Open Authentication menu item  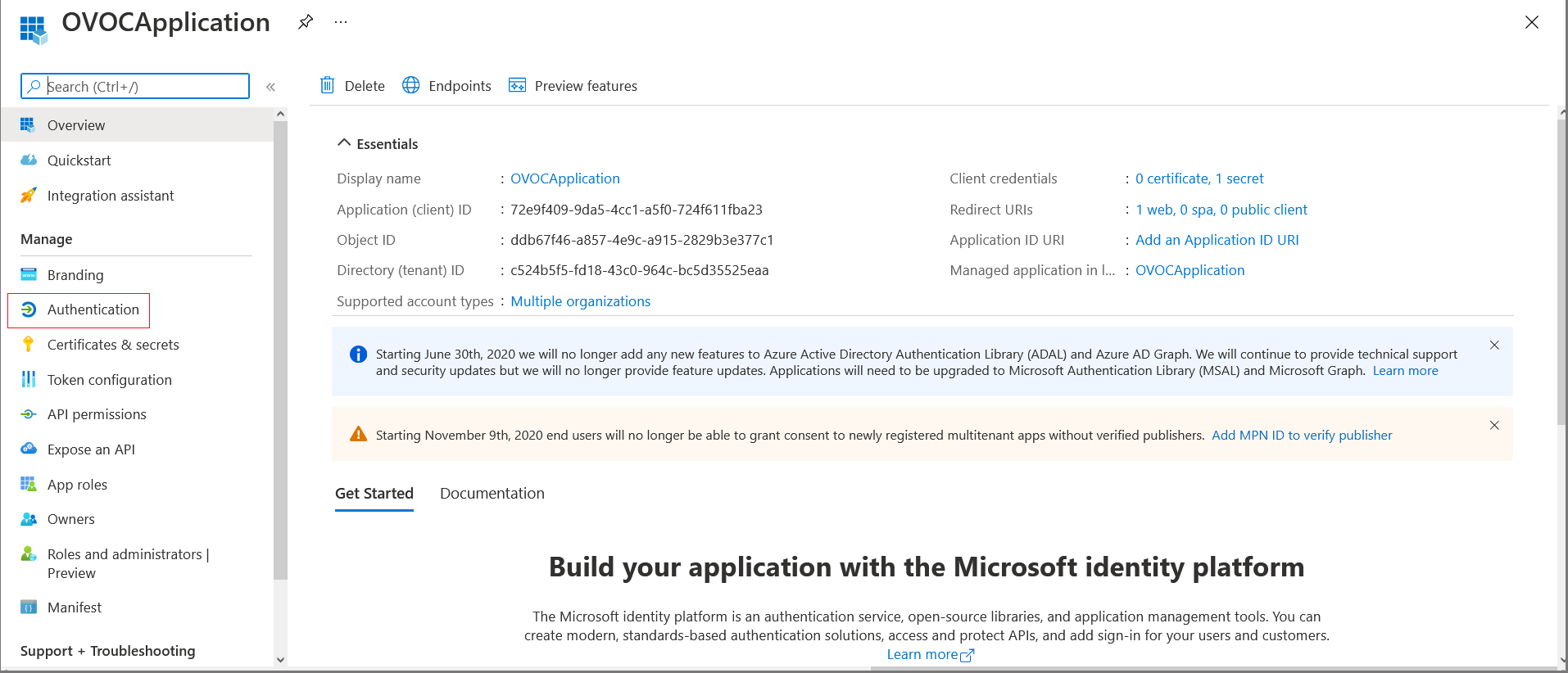pyautogui.click(x=93, y=309)
